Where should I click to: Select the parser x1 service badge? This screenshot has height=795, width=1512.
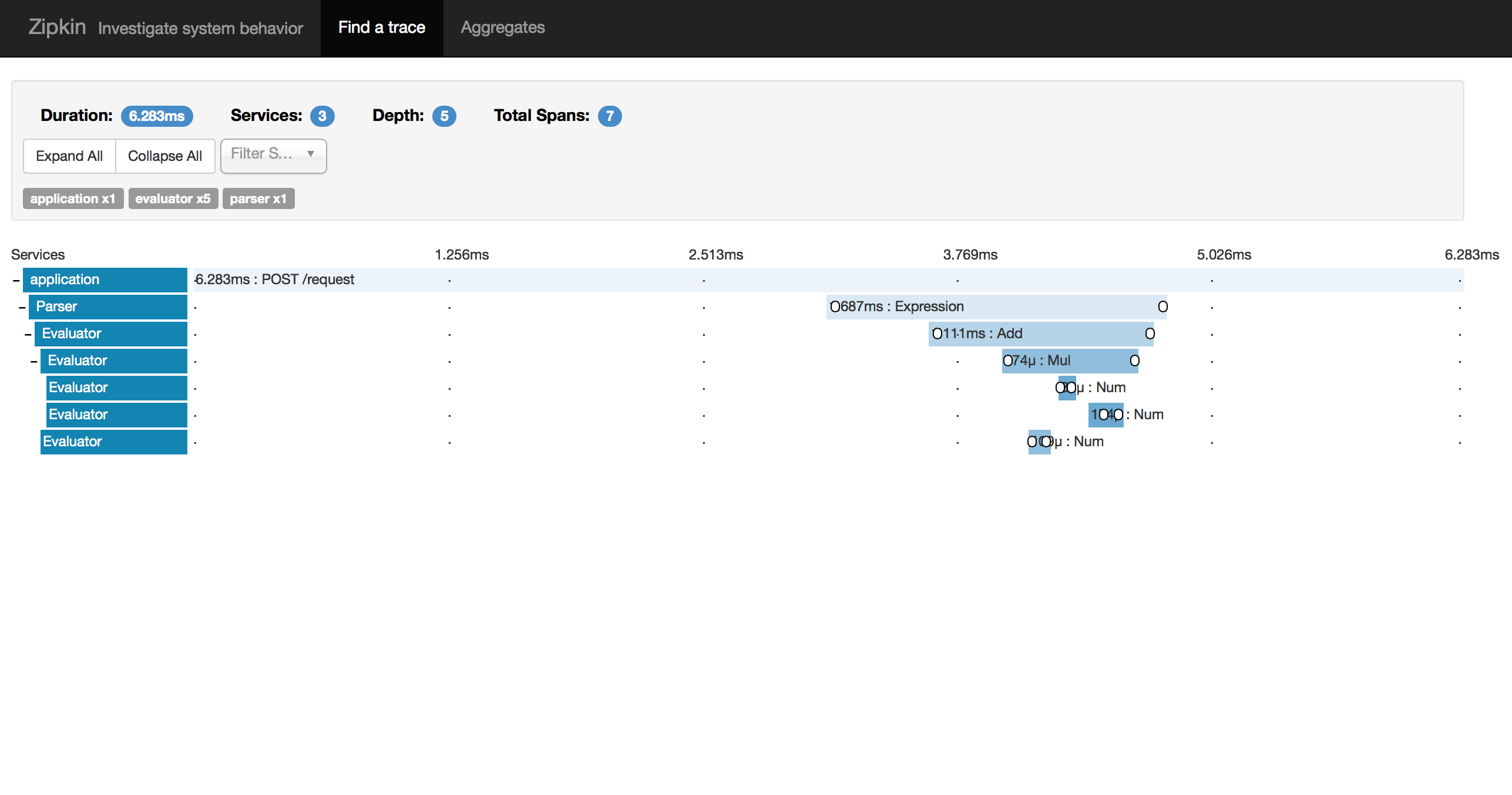coord(258,198)
